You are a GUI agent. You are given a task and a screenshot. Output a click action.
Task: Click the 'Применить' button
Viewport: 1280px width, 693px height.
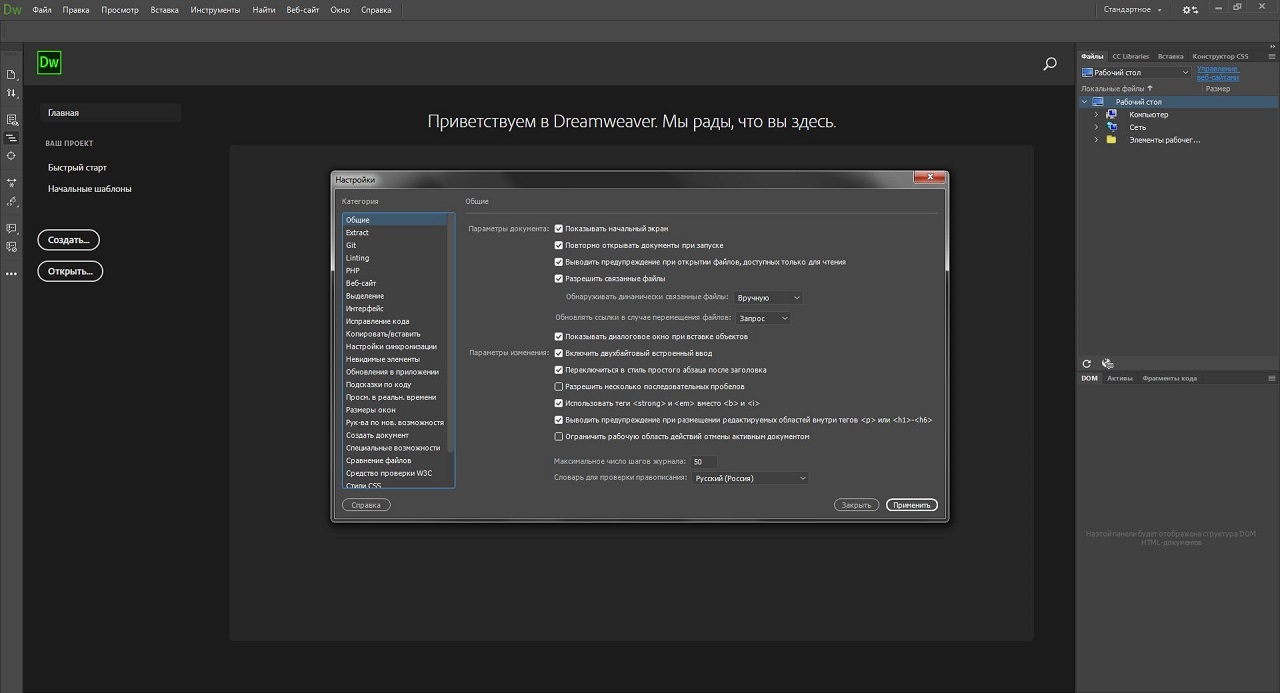[x=911, y=505]
